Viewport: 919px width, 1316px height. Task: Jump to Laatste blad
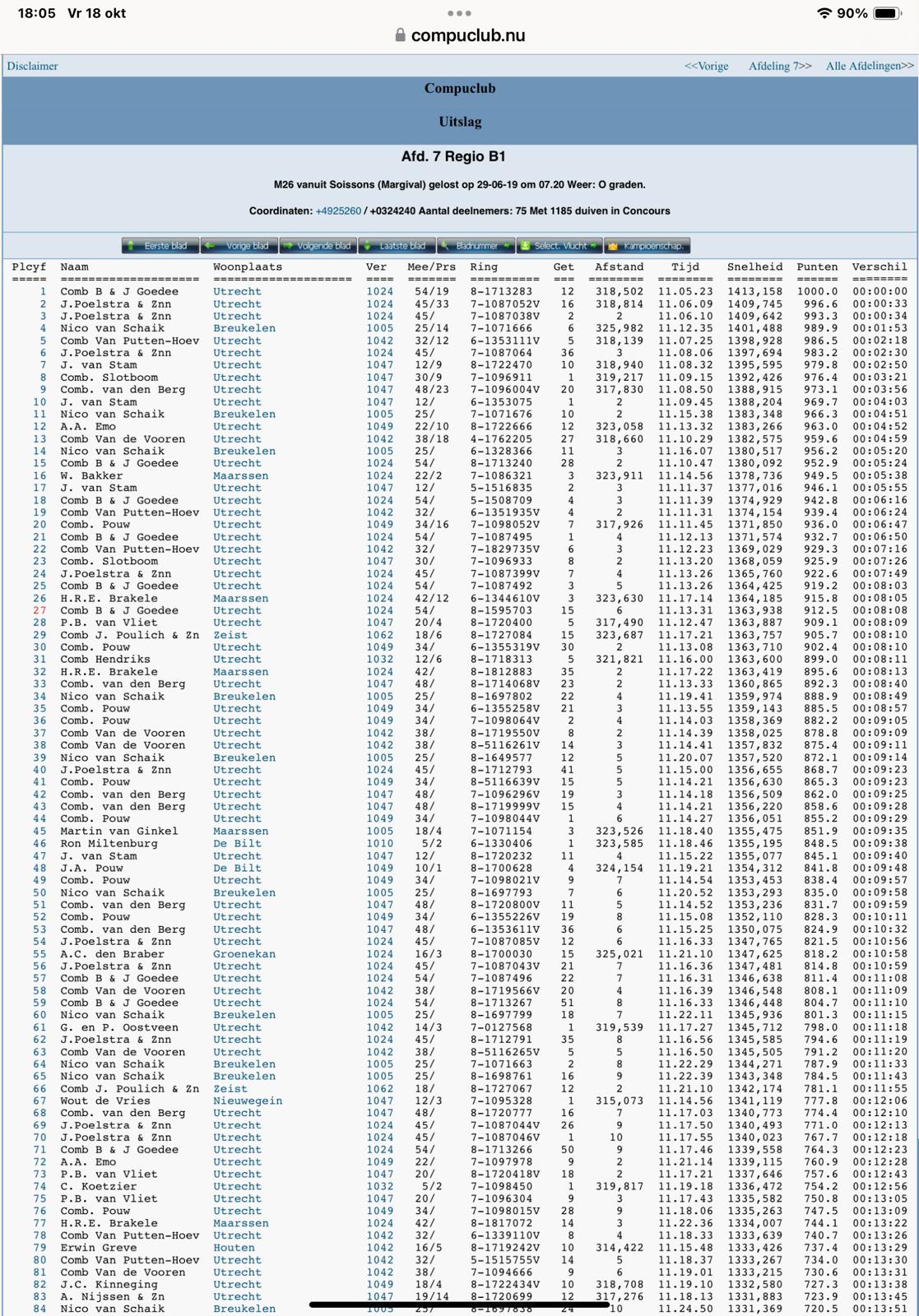coord(397,246)
